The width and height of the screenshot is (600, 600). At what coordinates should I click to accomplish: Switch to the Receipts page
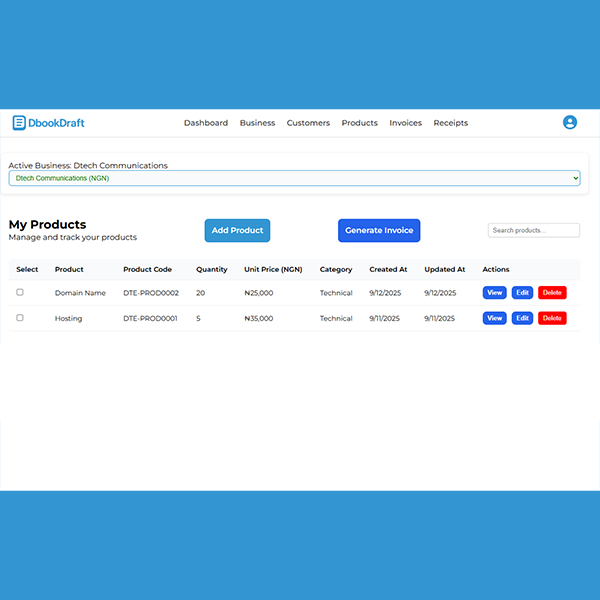[x=450, y=123]
